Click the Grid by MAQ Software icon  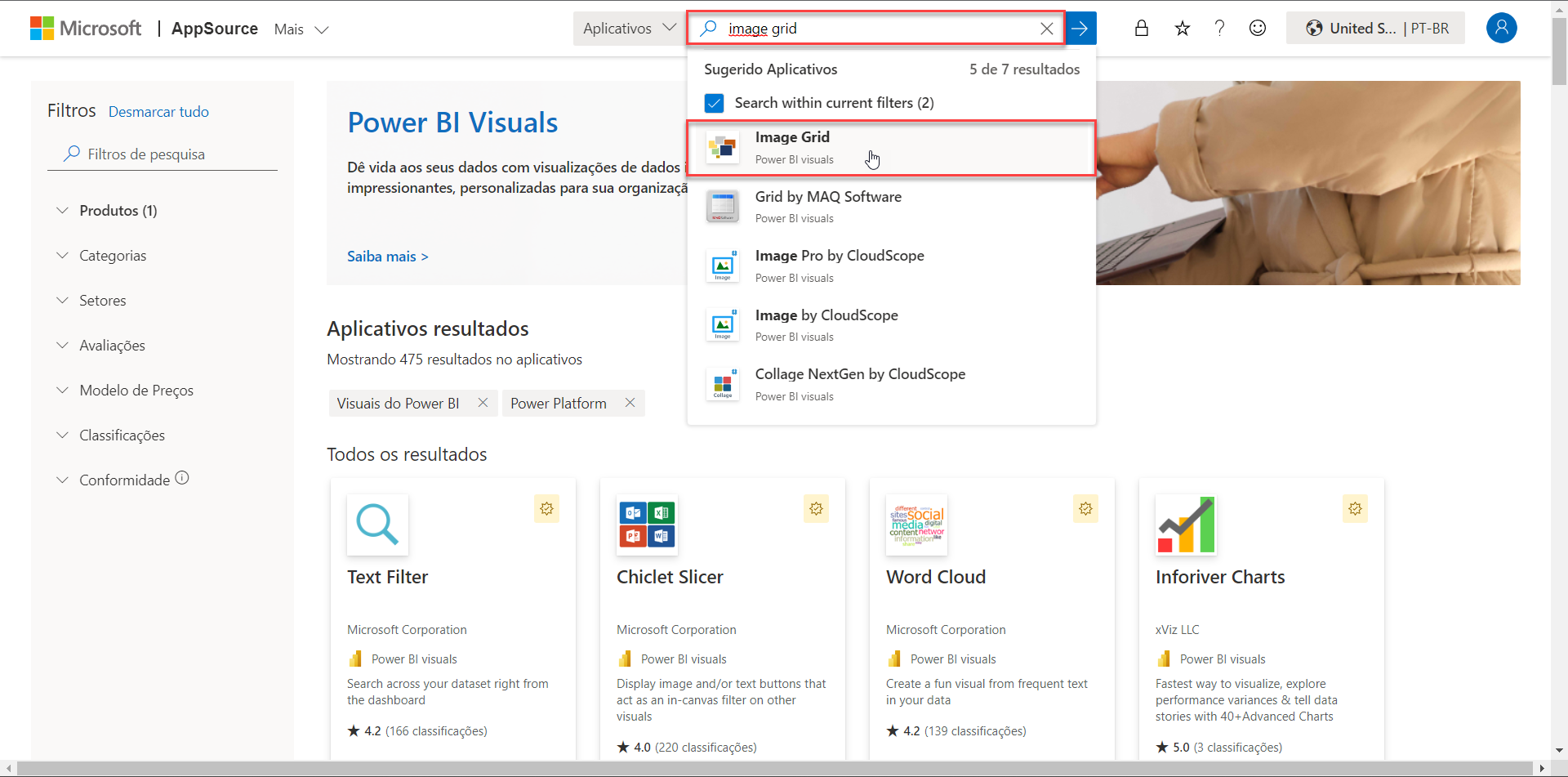point(723,207)
